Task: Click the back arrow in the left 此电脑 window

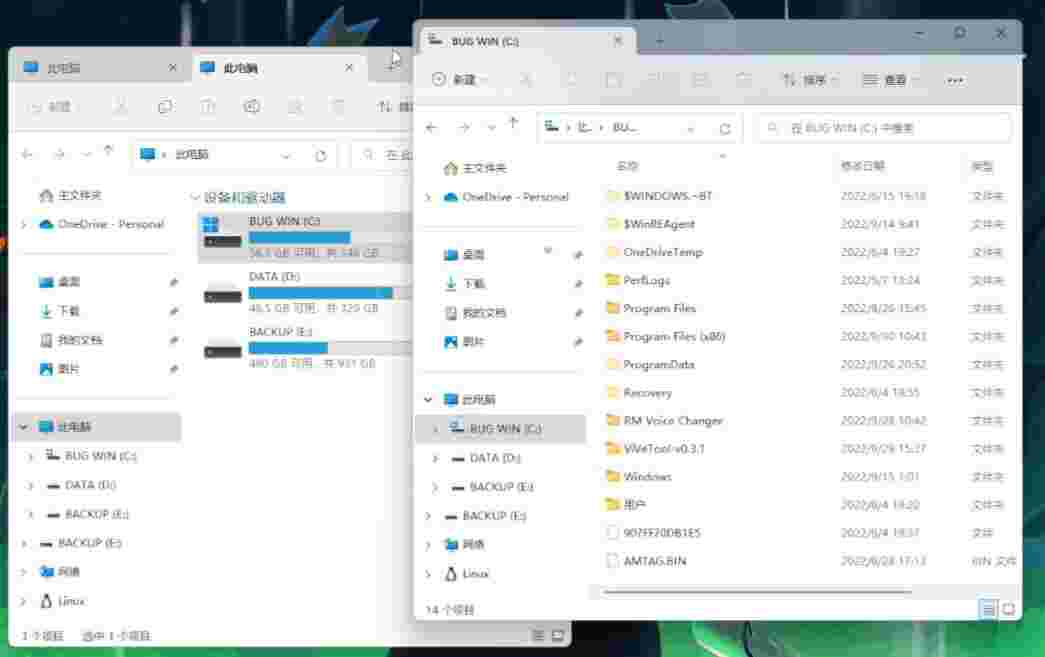Action: coord(27,155)
